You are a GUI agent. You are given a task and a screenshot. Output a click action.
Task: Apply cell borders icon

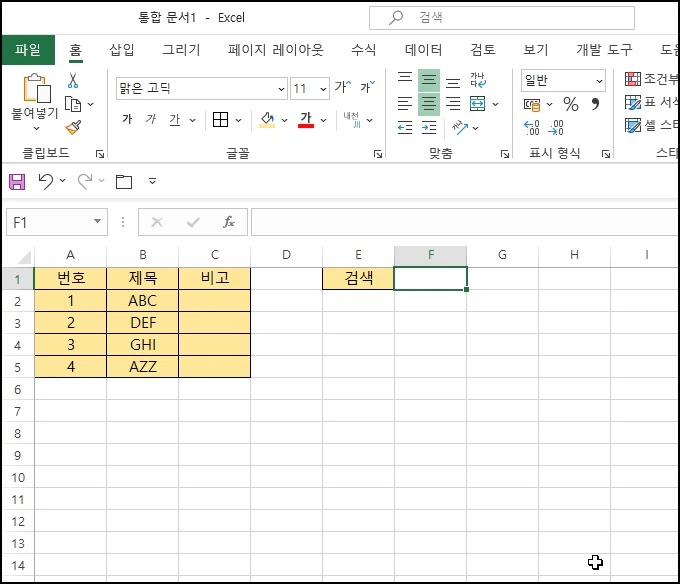[220, 119]
